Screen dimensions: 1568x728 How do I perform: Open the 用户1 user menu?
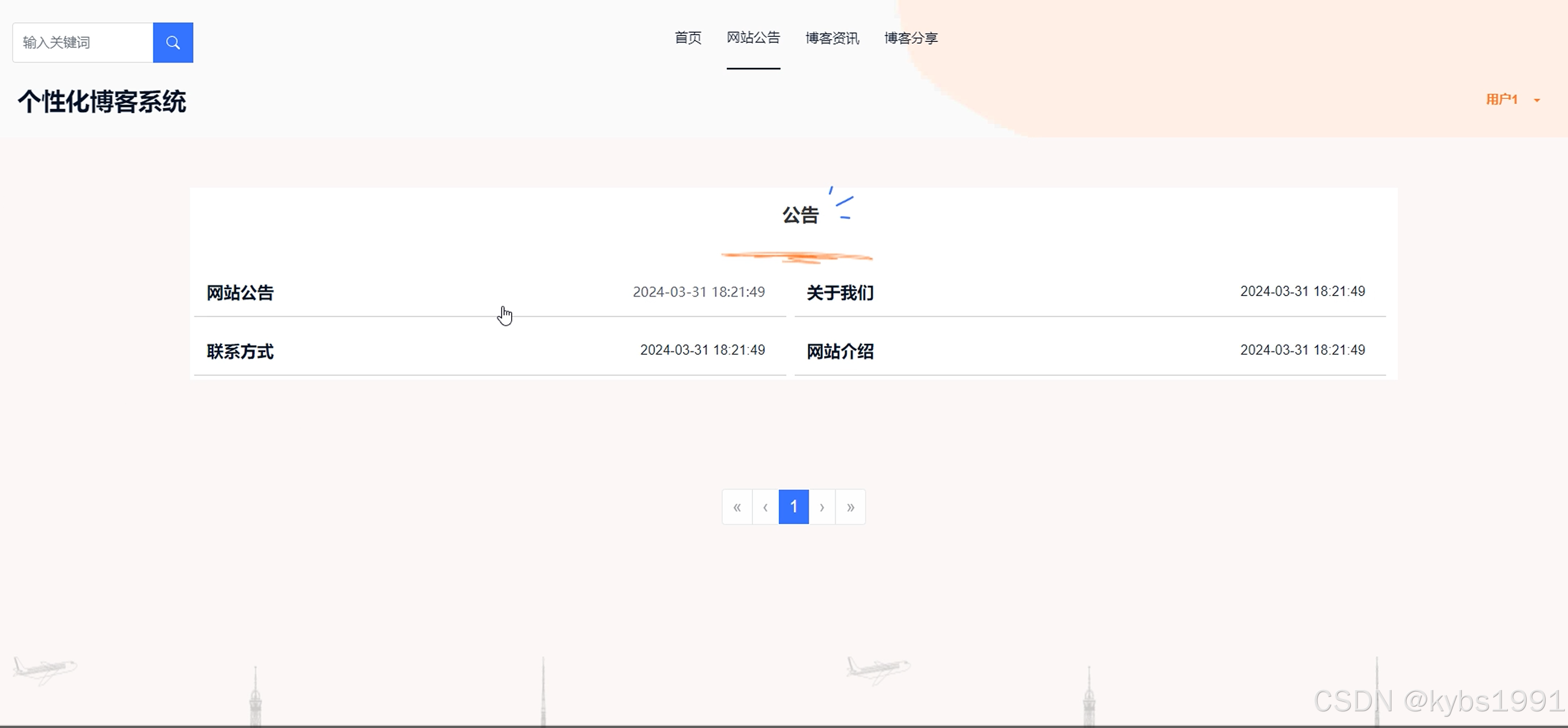click(x=1502, y=99)
